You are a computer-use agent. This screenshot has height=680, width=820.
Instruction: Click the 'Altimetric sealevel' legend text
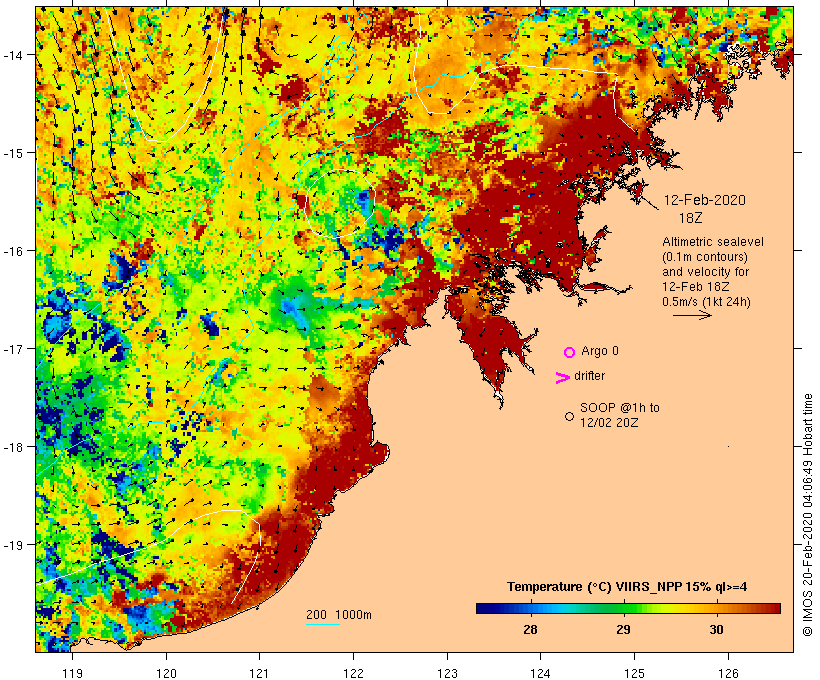[x=713, y=242]
